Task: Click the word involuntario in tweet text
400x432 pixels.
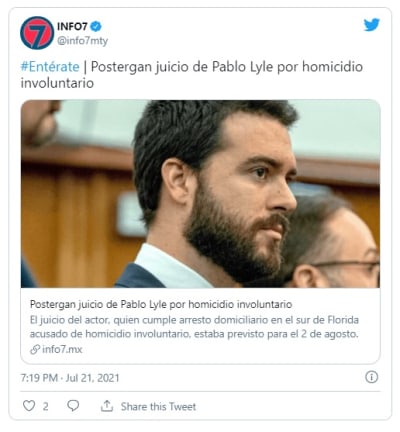Action: tap(57, 83)
